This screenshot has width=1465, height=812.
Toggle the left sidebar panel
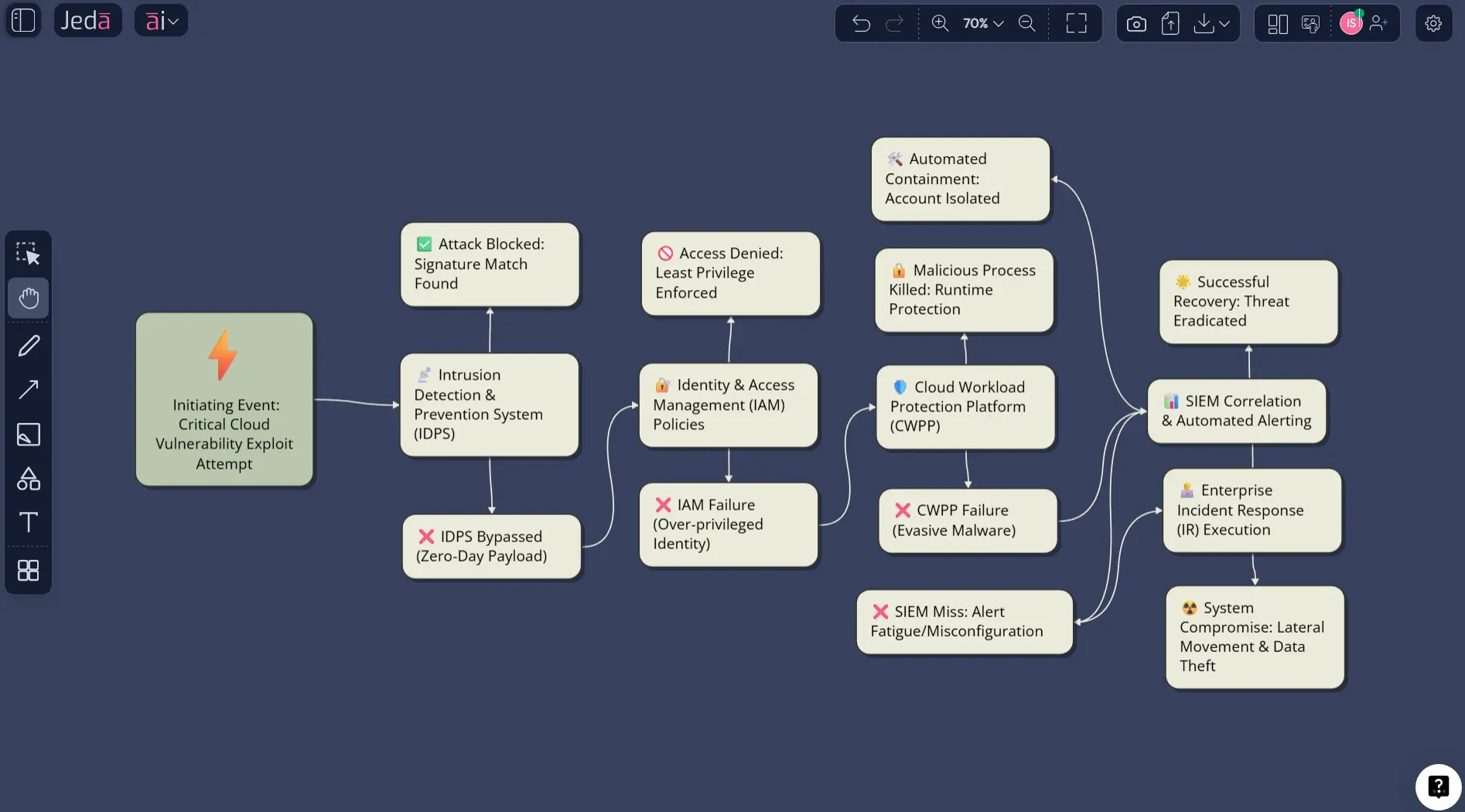tap(22, 20)
